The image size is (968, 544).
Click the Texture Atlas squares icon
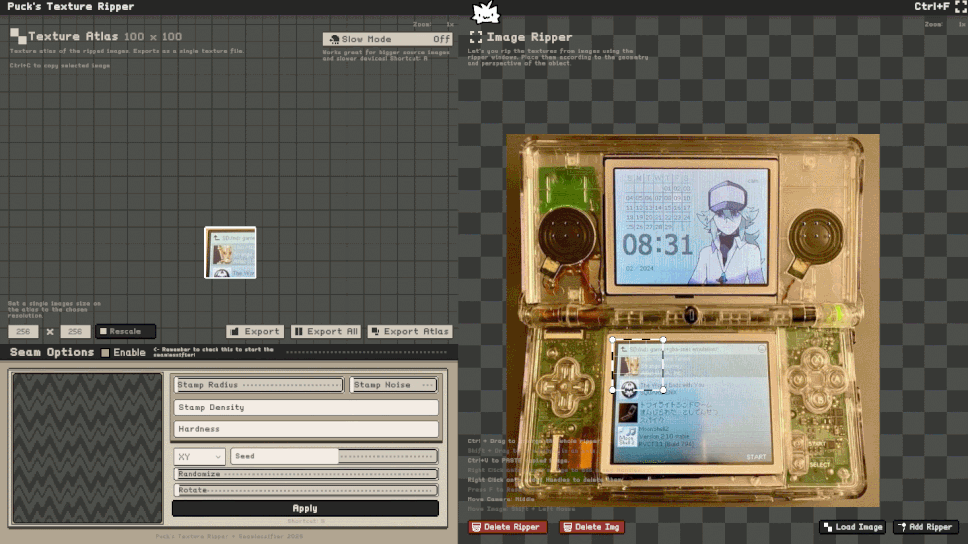[x=18, y=36]
